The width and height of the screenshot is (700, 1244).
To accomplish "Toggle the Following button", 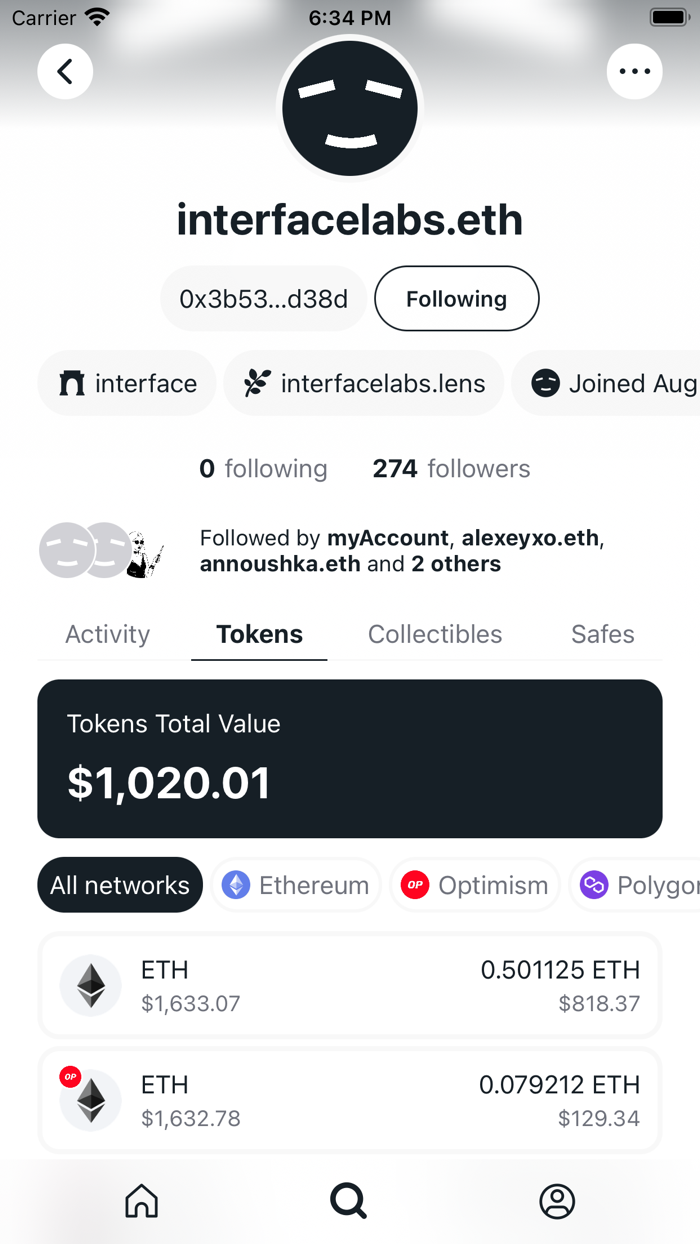I will pyautogui.click(x=456, y=298).
